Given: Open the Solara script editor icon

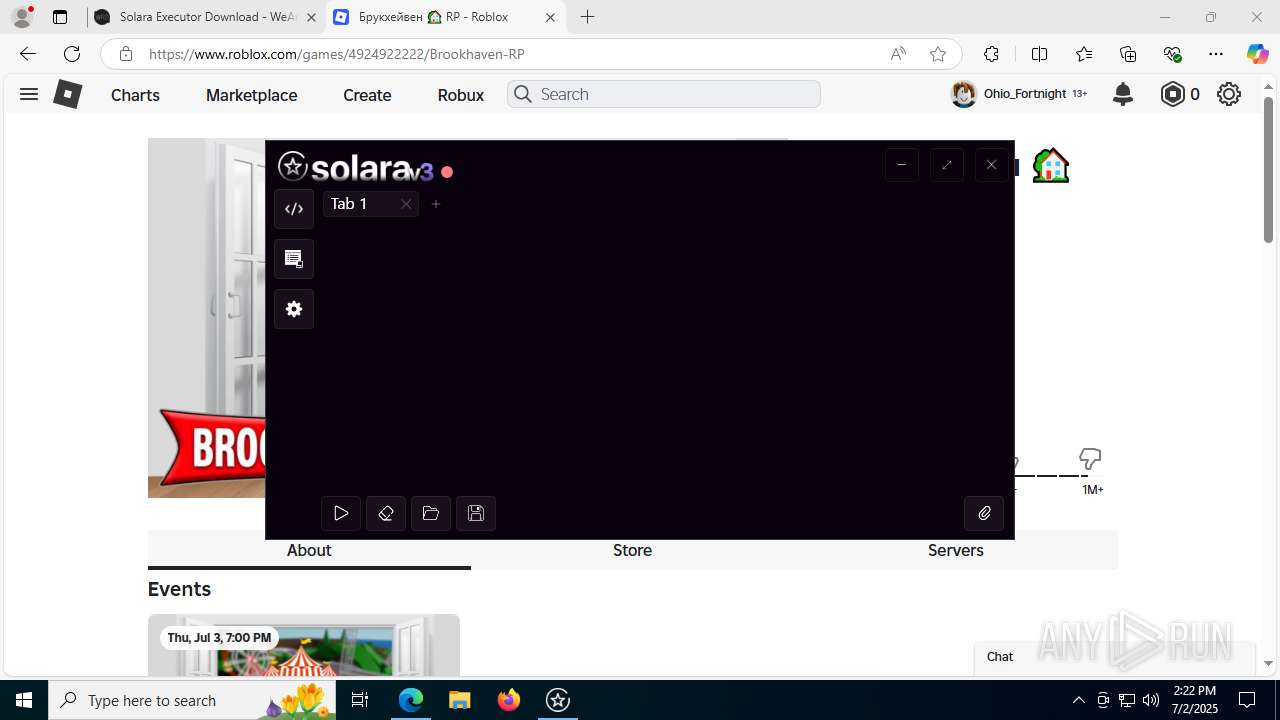Looking at the screenshot, I should 294,209.
